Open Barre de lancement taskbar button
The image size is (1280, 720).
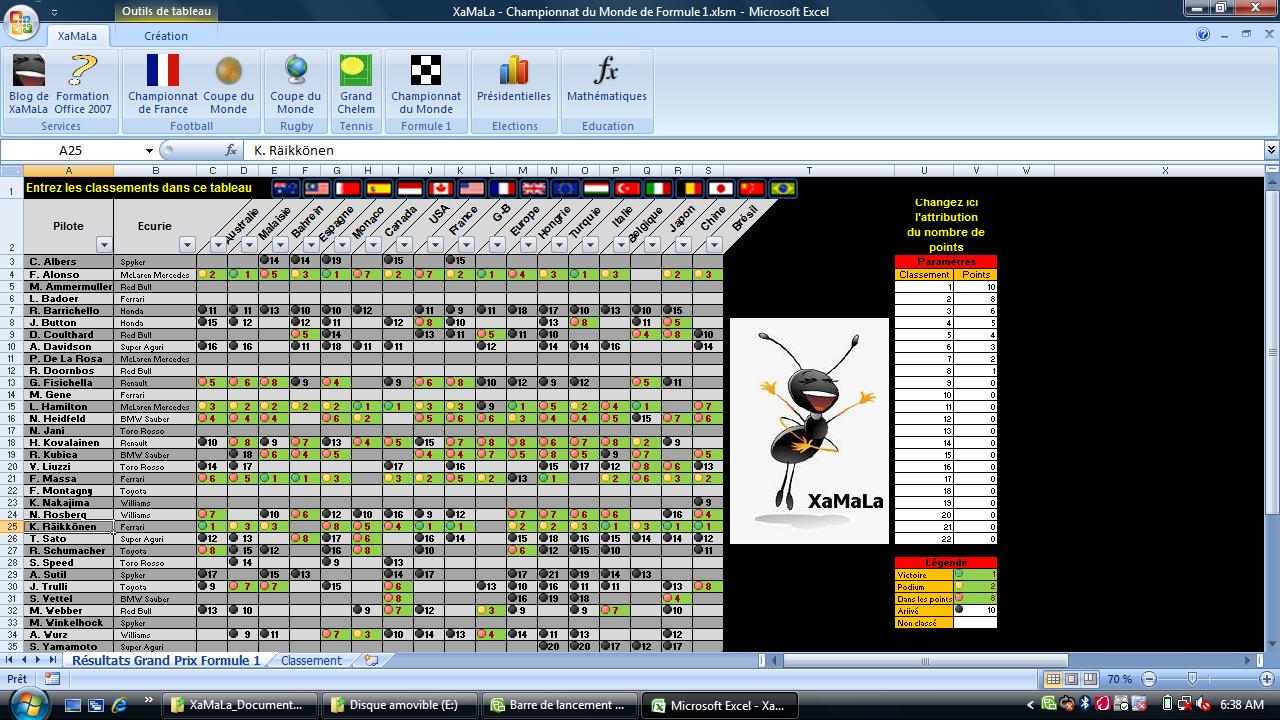(x=561, y=705)
